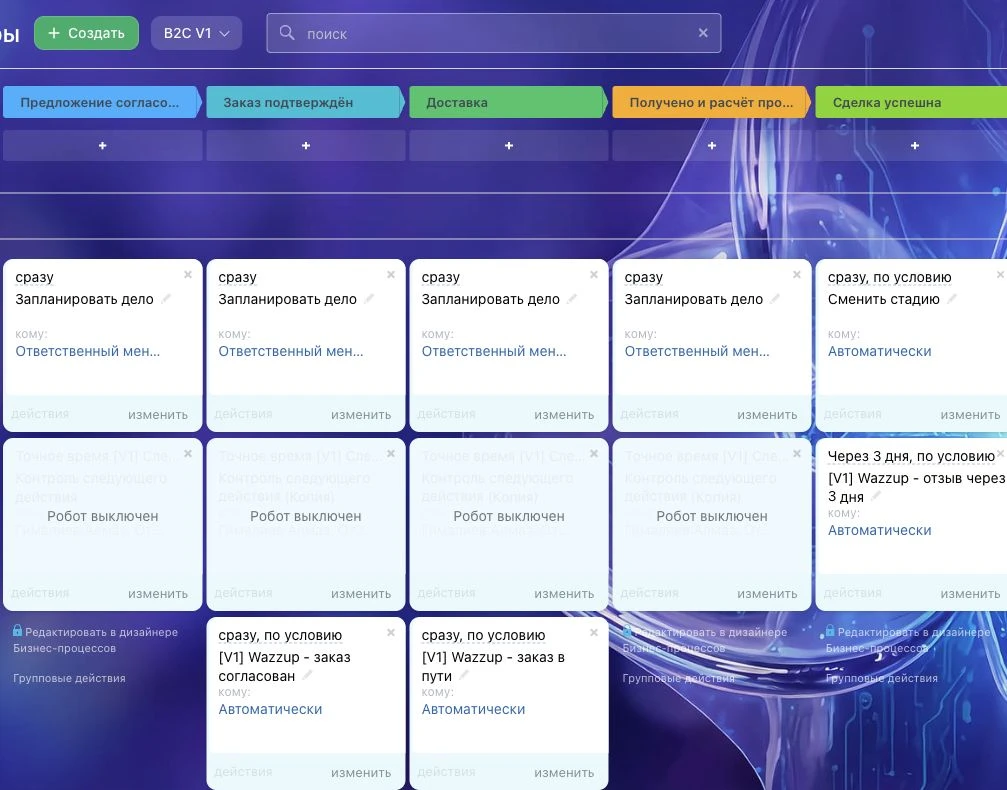Select the Заказ подтверждён stage
The height and width of the screenshot is (790, 1007).
304,102
